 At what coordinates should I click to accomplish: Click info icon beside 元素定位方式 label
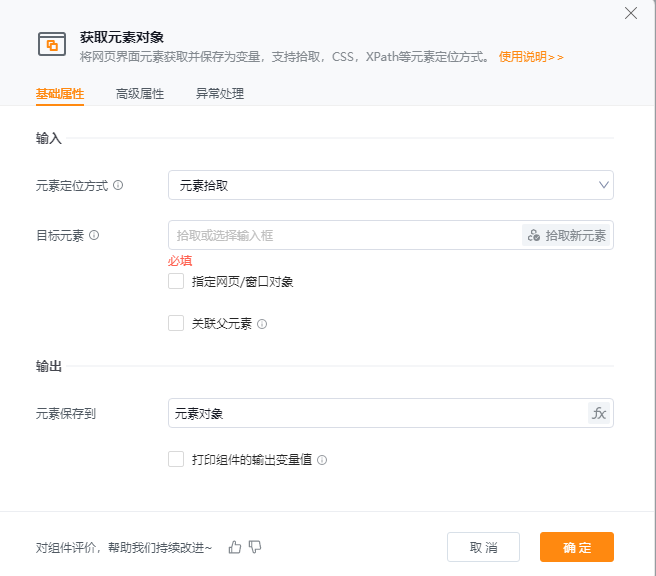pyautogui.click(x=118, y=185)
